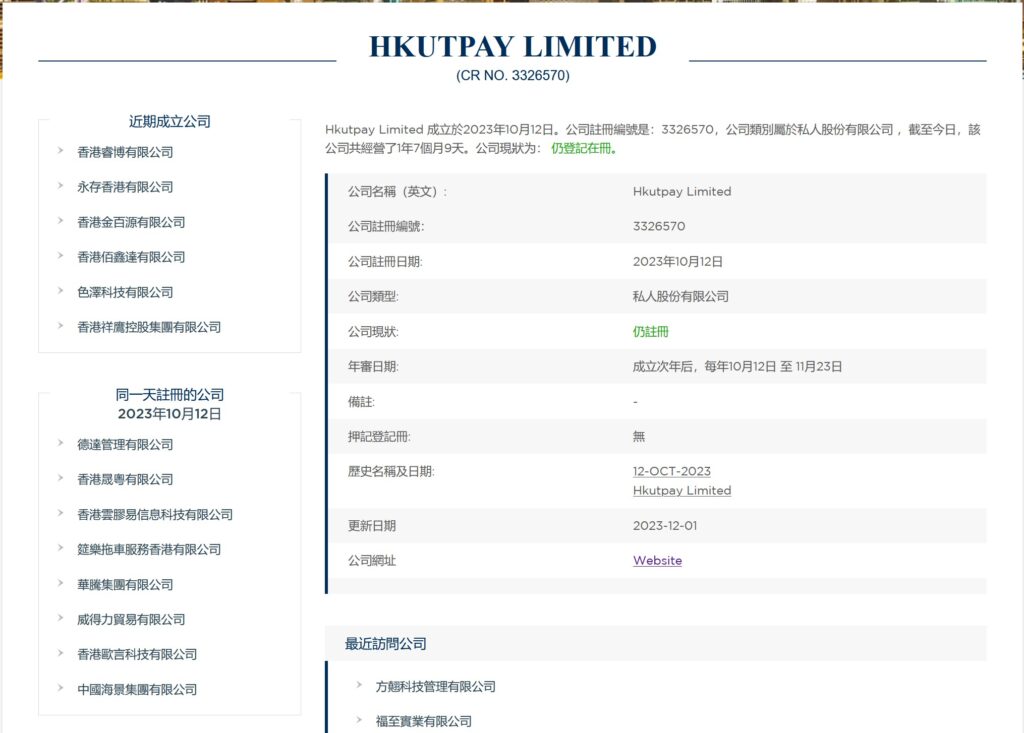Open 色澤科技有限公司 company link

click(125, 292)
